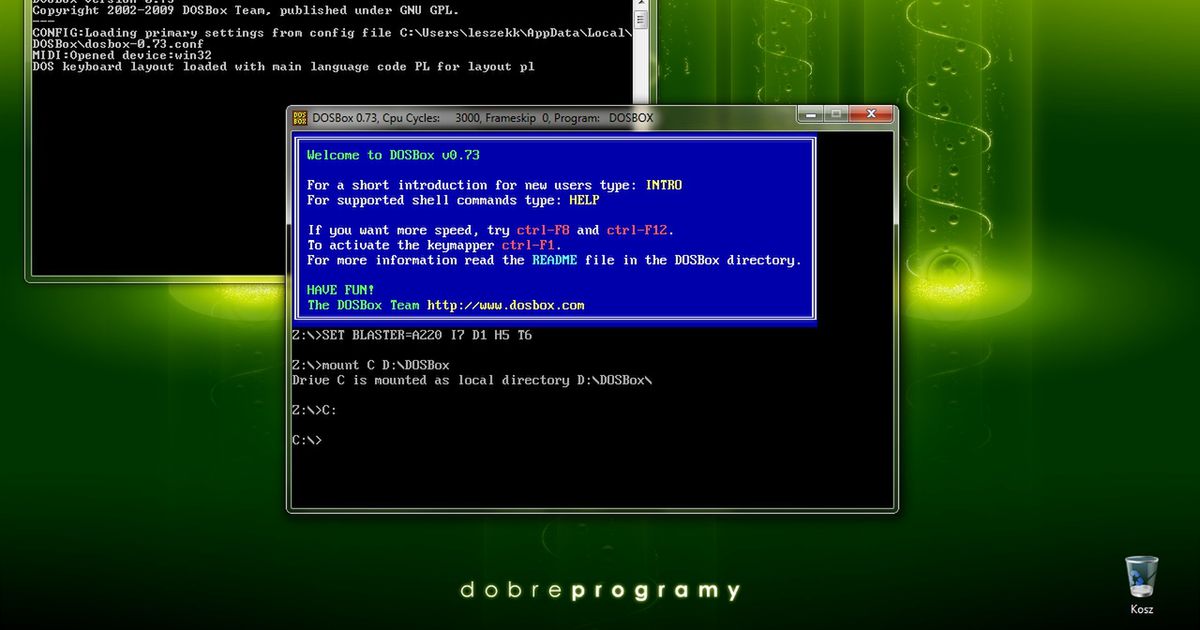Maximize the DOSBox 0.73 window
This screenshot has height=630, width=1200.
pyautogui.click(x=837, y=115)
